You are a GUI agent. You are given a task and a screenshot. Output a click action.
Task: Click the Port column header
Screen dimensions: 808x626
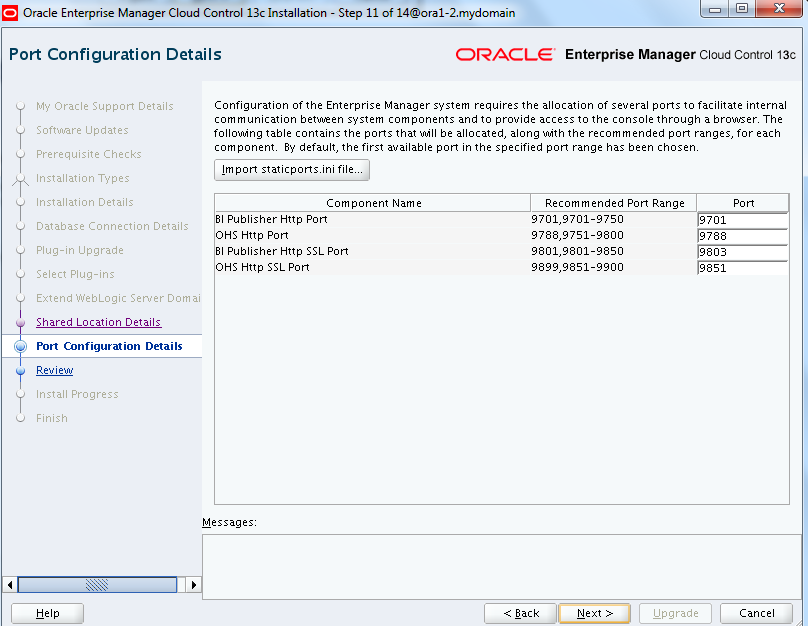click(x=743, y=203)
